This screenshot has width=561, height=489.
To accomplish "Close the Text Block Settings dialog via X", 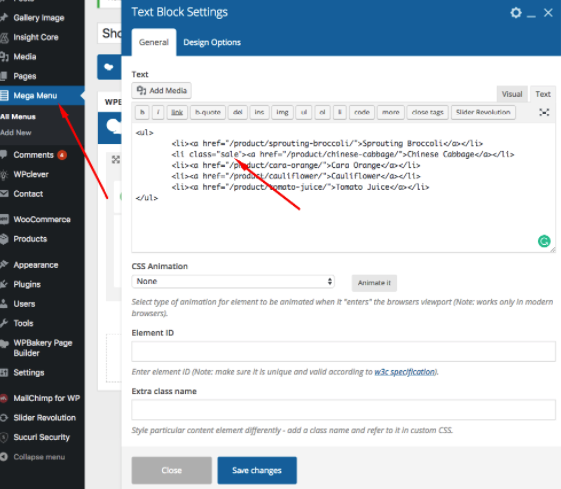I will point(548,13).
